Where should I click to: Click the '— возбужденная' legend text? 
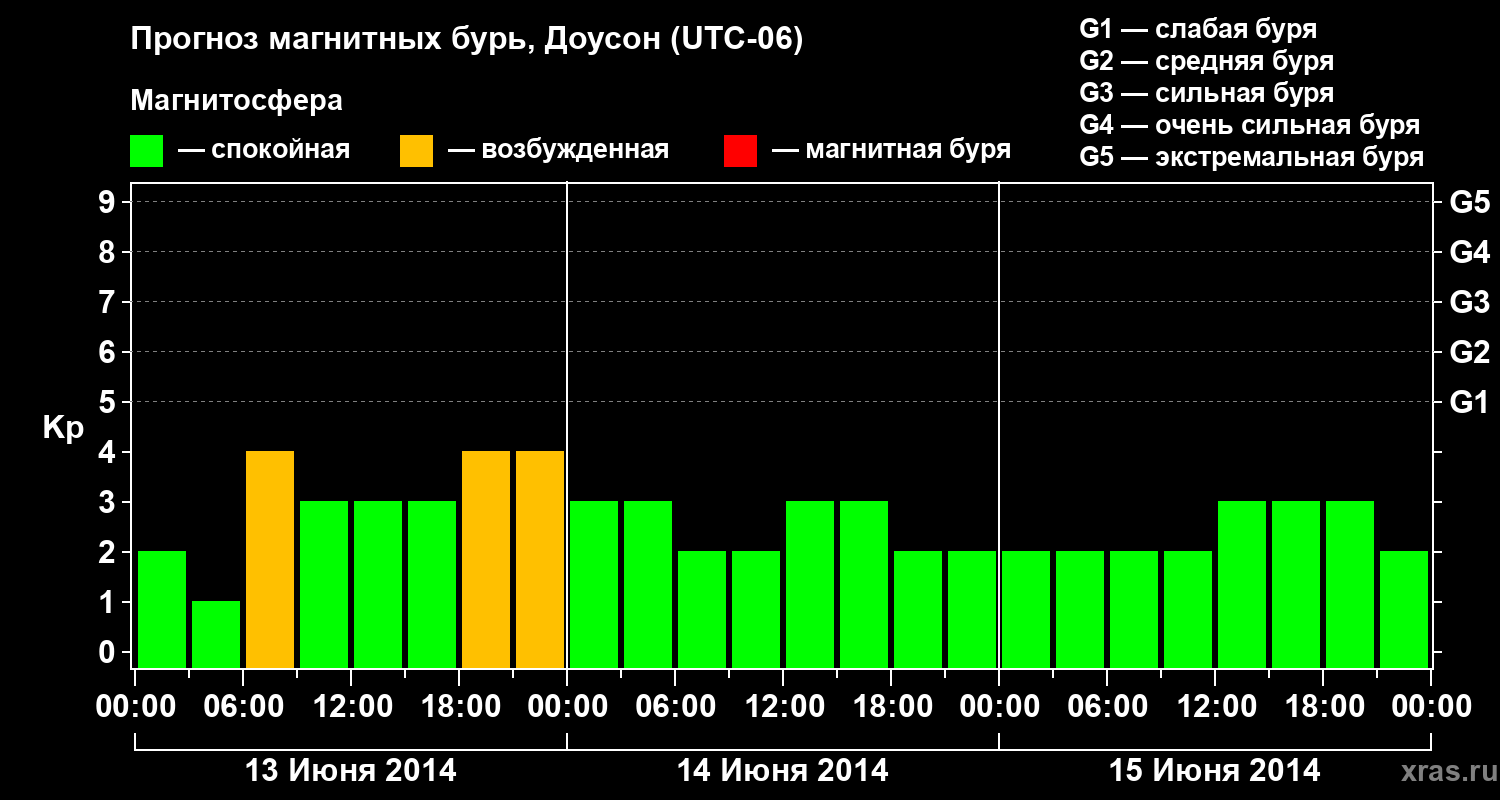click(x=558, y=150)
